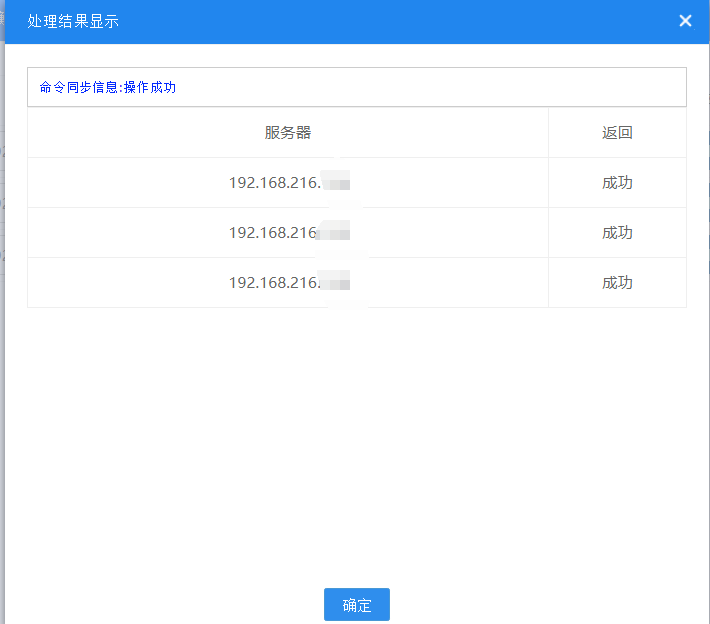Select the third row server IP address
This screenshot has height=624, width=710.
274,283
